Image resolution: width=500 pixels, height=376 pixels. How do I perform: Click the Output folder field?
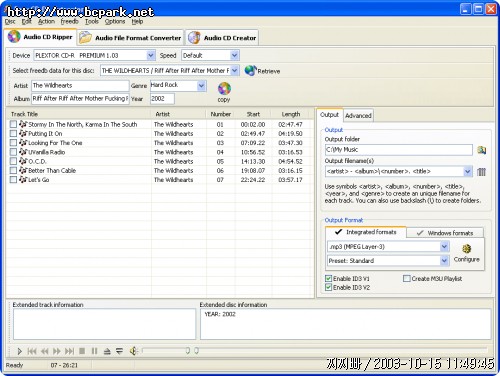pyautogui.click(x=398, y=150)
